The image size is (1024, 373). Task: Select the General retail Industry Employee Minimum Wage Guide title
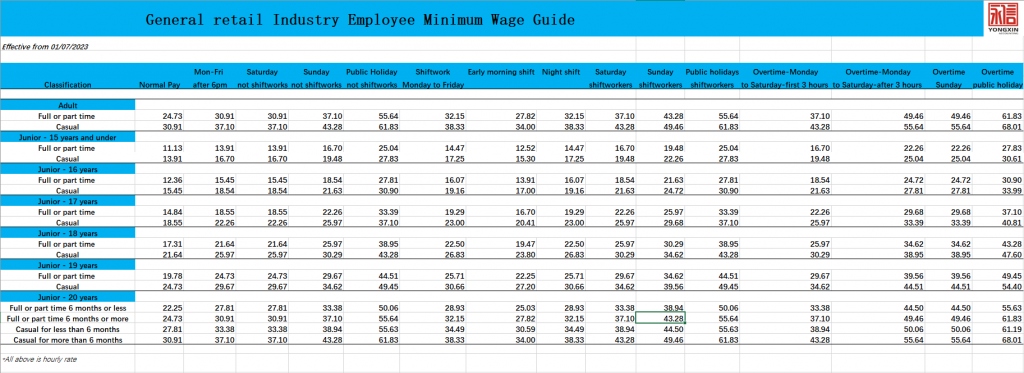pyautogui.click(x=360, y=20)
